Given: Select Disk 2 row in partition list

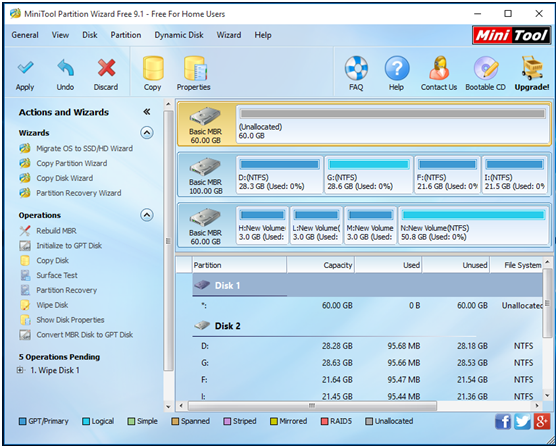Looking at the screenshot, I should [367, 326].
